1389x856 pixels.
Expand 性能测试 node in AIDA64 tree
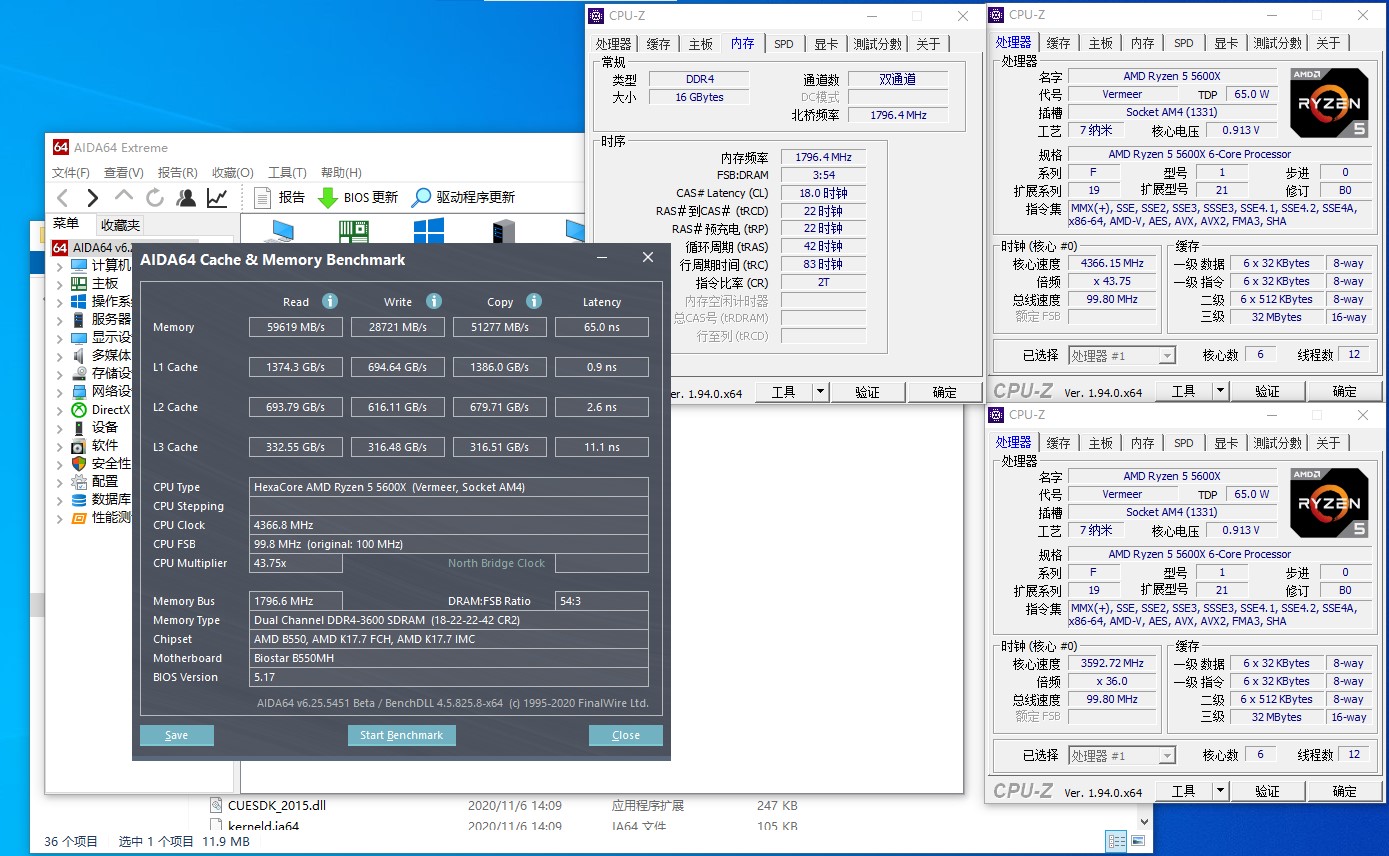click(x=59, y=517)
